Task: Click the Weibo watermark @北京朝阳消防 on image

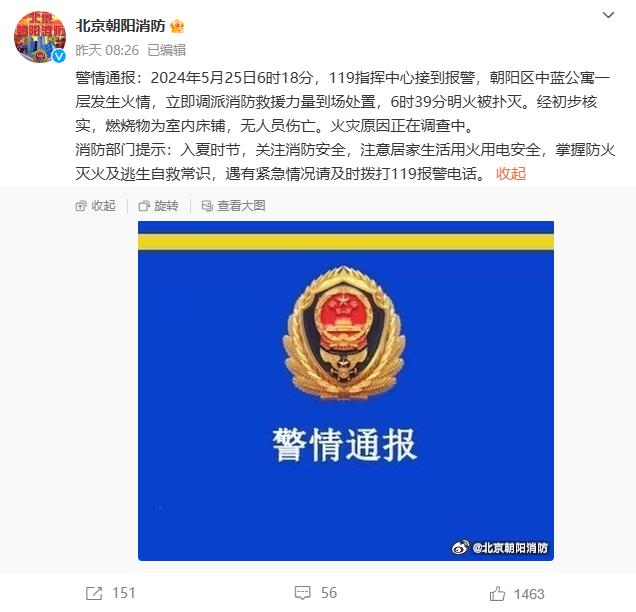Action: tap(500, 548)
